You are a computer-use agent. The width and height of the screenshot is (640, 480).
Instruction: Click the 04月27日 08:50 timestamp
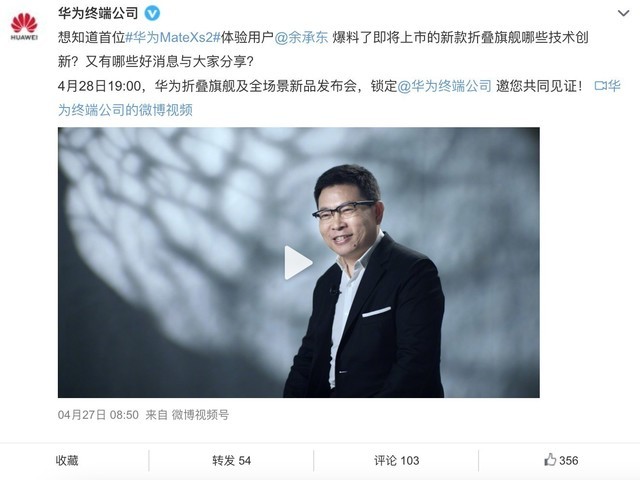point(98,415)
